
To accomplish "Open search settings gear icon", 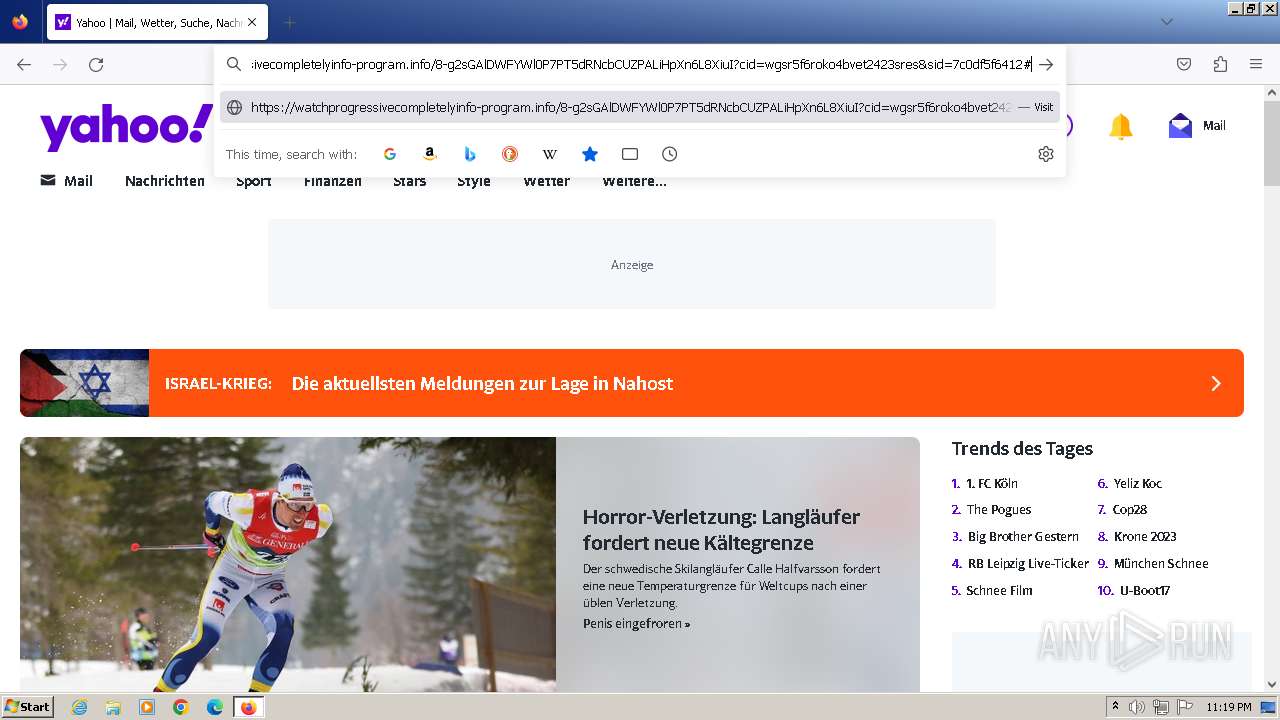I will pos(1046,154).
